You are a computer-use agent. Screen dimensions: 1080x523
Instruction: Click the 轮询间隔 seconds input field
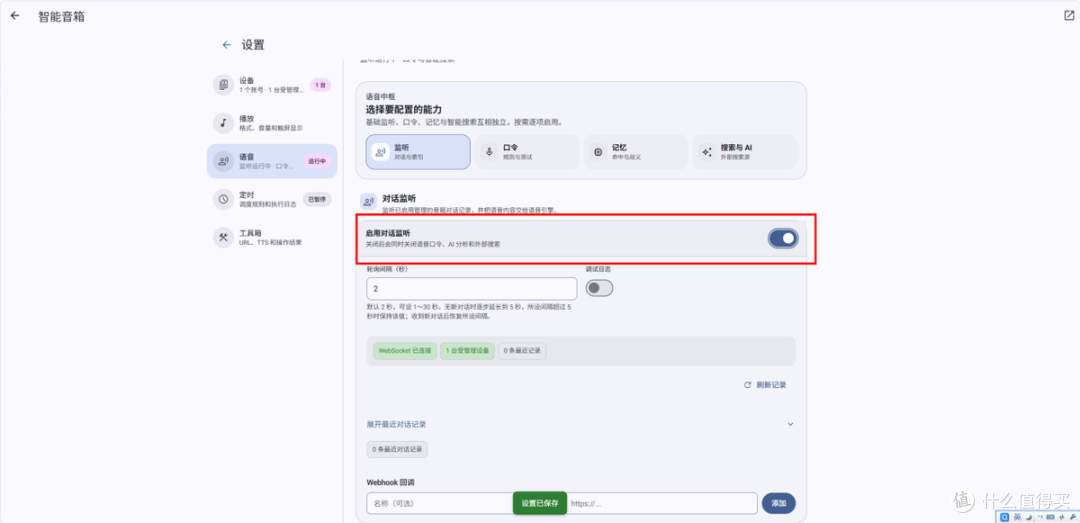(x=472, y=288)
